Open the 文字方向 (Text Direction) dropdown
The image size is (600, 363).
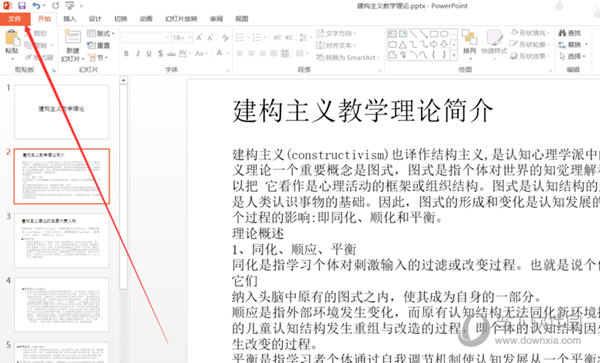pyautogui.click(x=336, y=33)
